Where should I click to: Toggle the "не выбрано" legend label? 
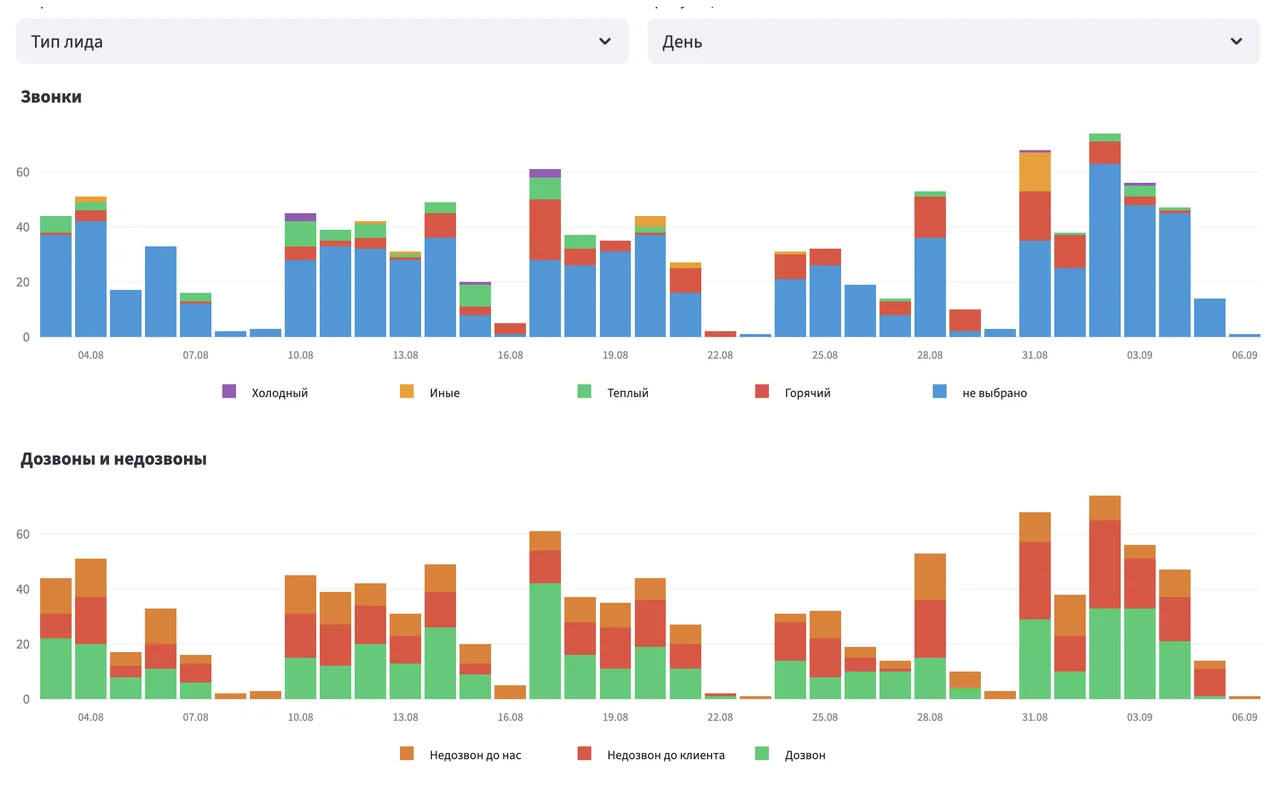point(995,393)
